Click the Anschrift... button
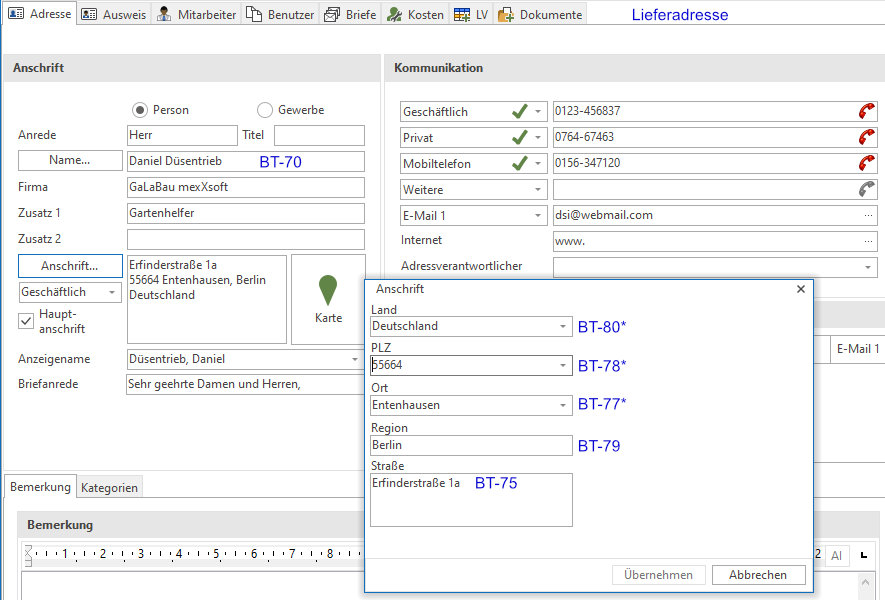This screenshot has width=885, height=600. click(70, 266)
